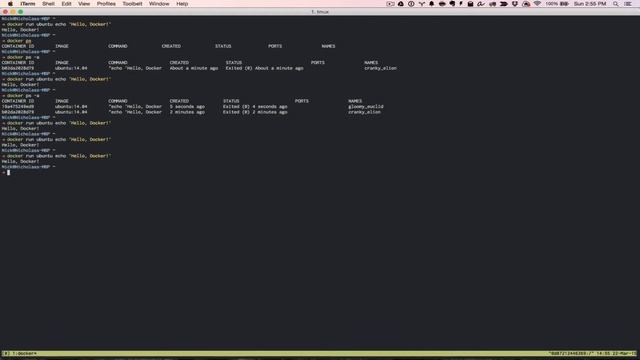Screen dimensions: 640x360
Task: Click 'ubuntu:14.04' in the gloomy_euclid row
Action: point(71,107)
